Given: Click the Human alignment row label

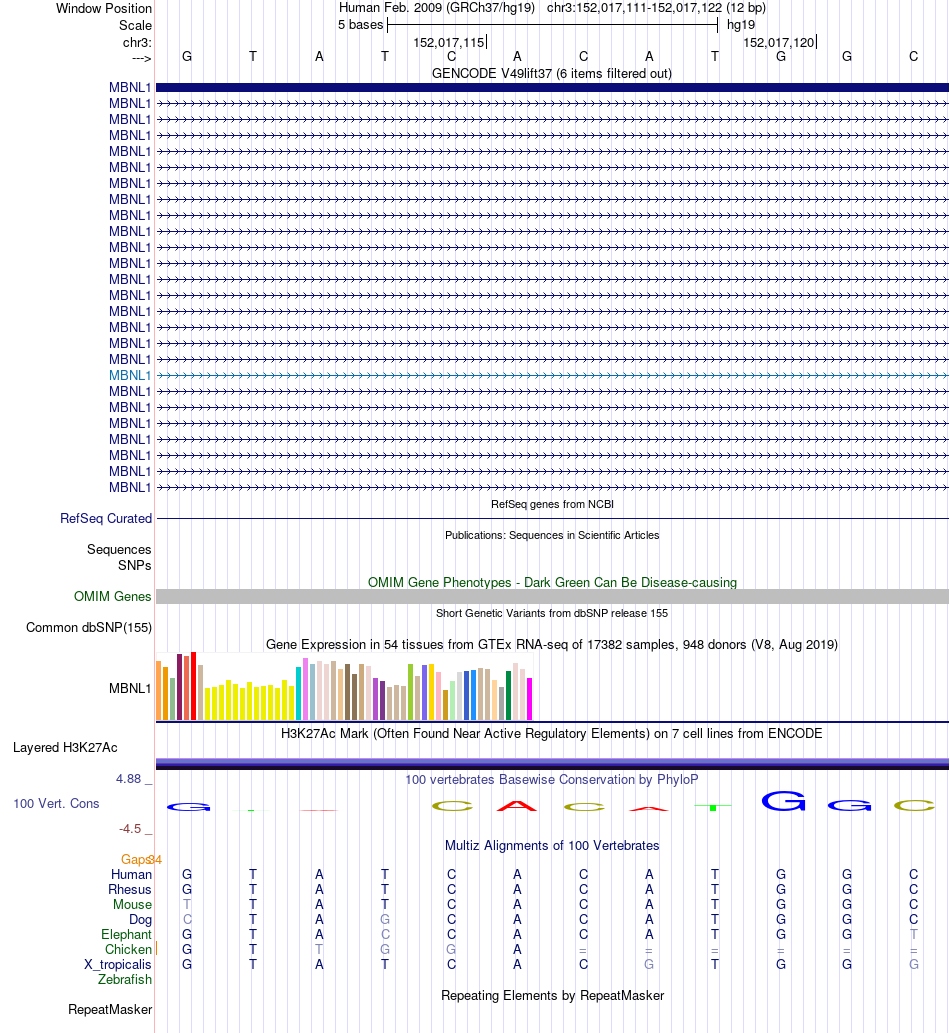Looking at the screenshot, I should [131, 874].
